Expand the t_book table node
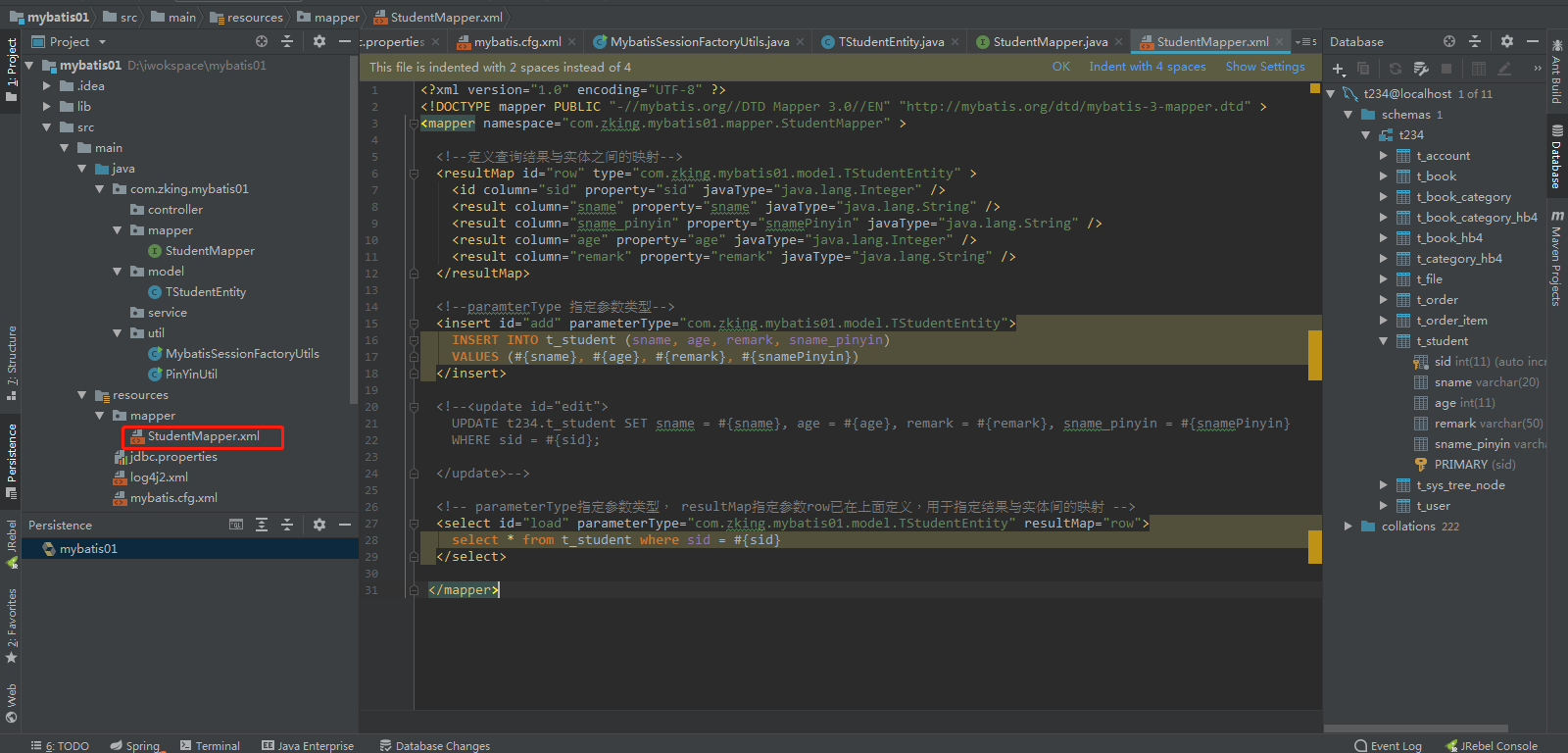The width and height of the screenshot is (1568, 753). point(1383,176)
